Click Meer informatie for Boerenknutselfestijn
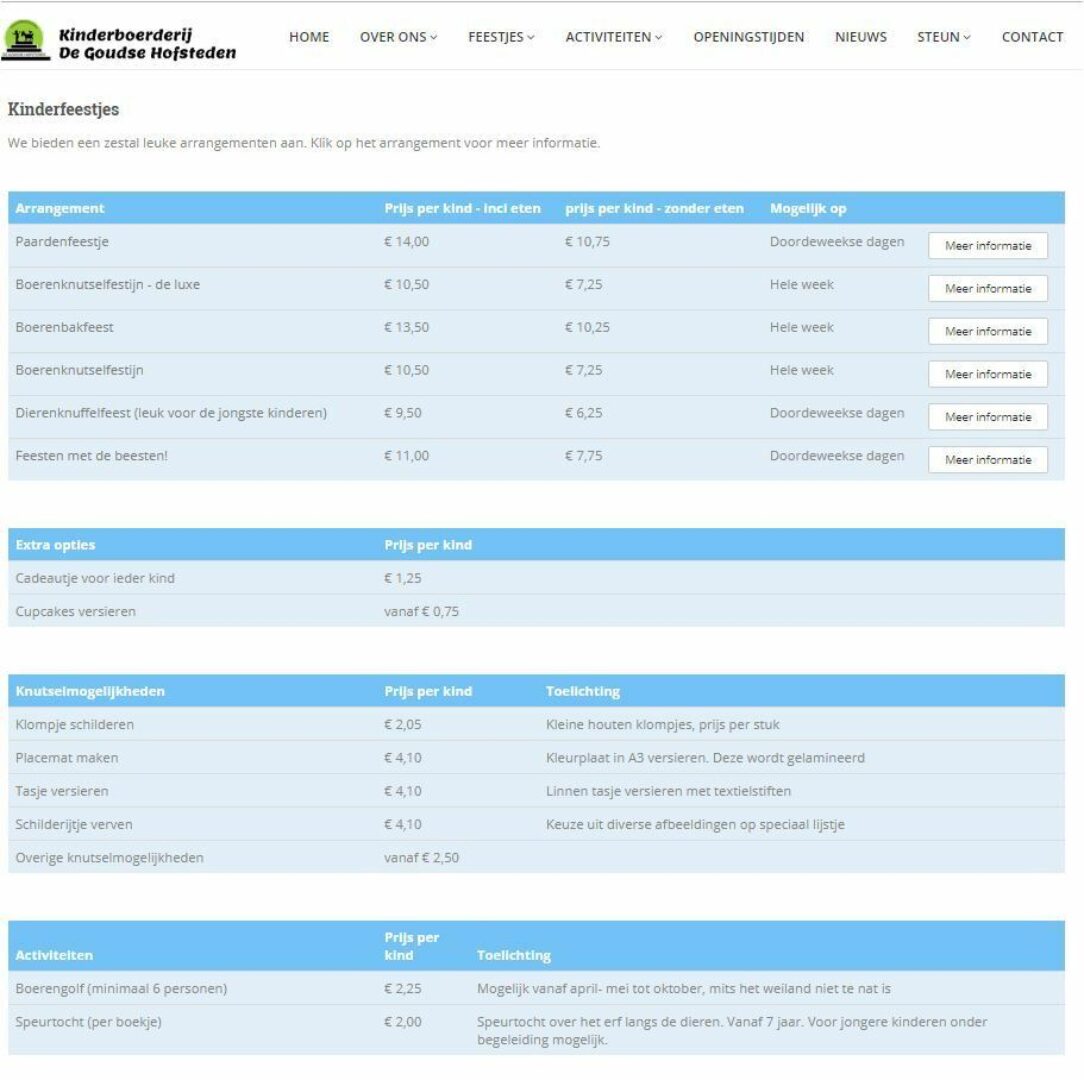 pos(988,374)
